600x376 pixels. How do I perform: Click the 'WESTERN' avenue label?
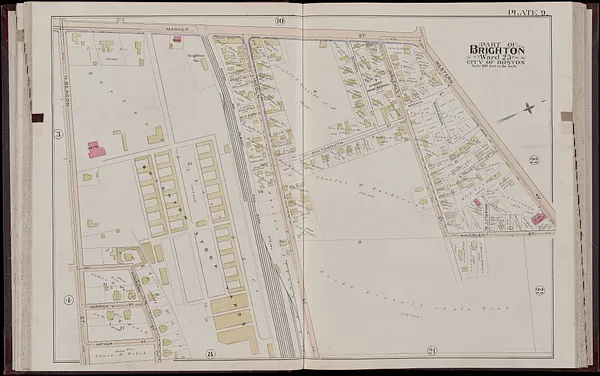tap(443, 72)
